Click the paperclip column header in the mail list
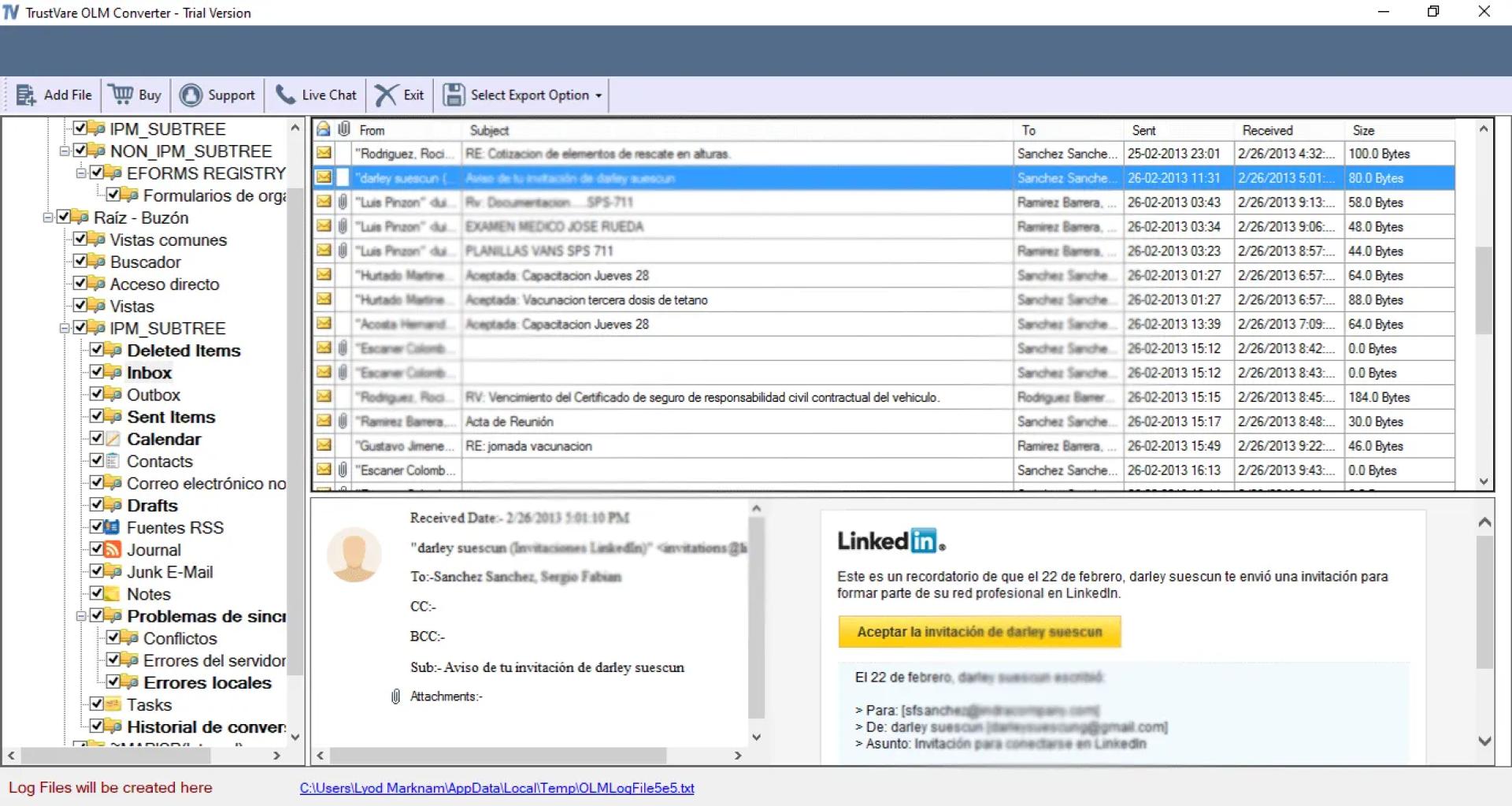Screen dimensions: 1512x806 [x=343, y=129]
